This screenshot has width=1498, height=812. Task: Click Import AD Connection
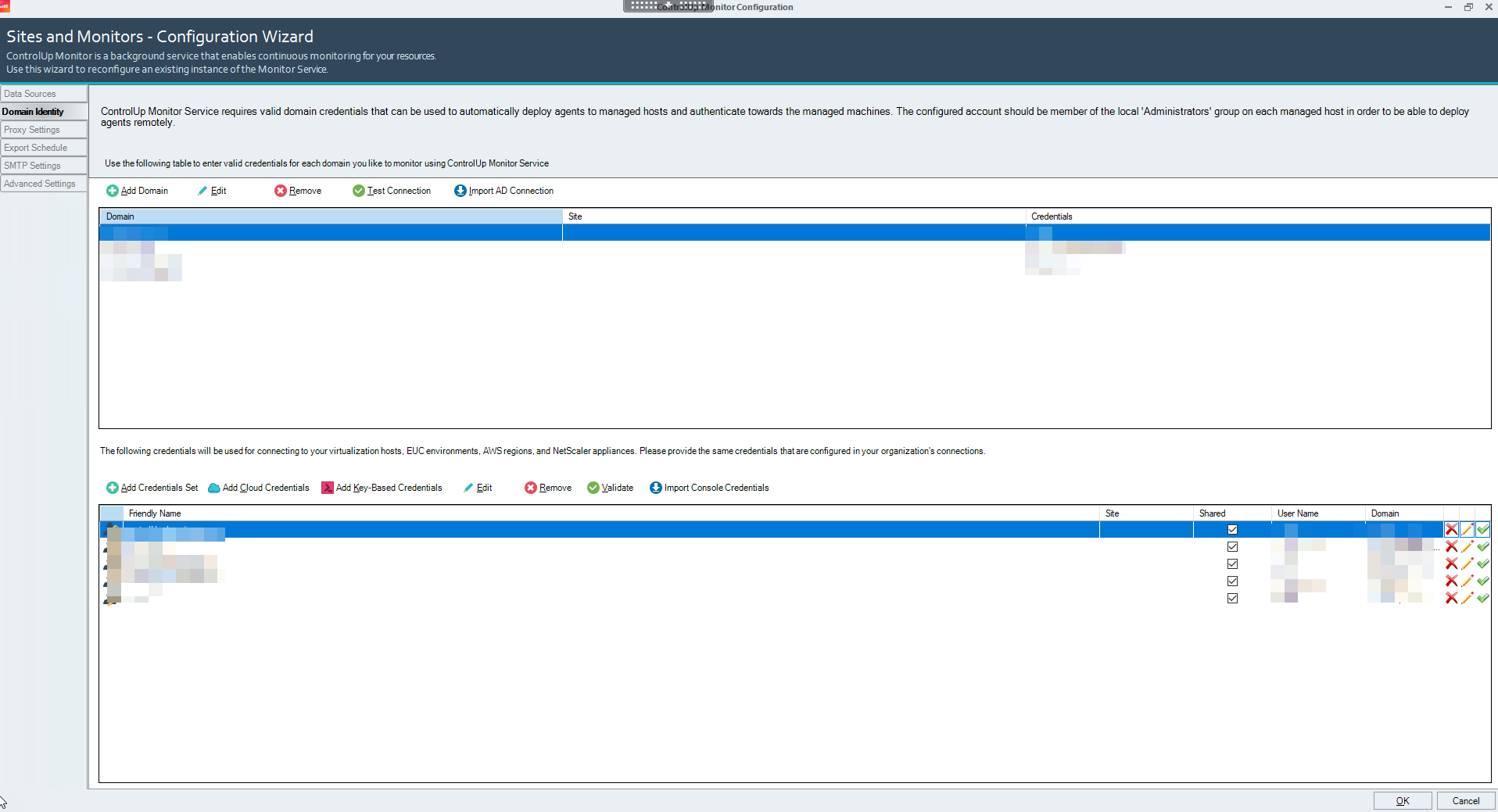[504, 191]
